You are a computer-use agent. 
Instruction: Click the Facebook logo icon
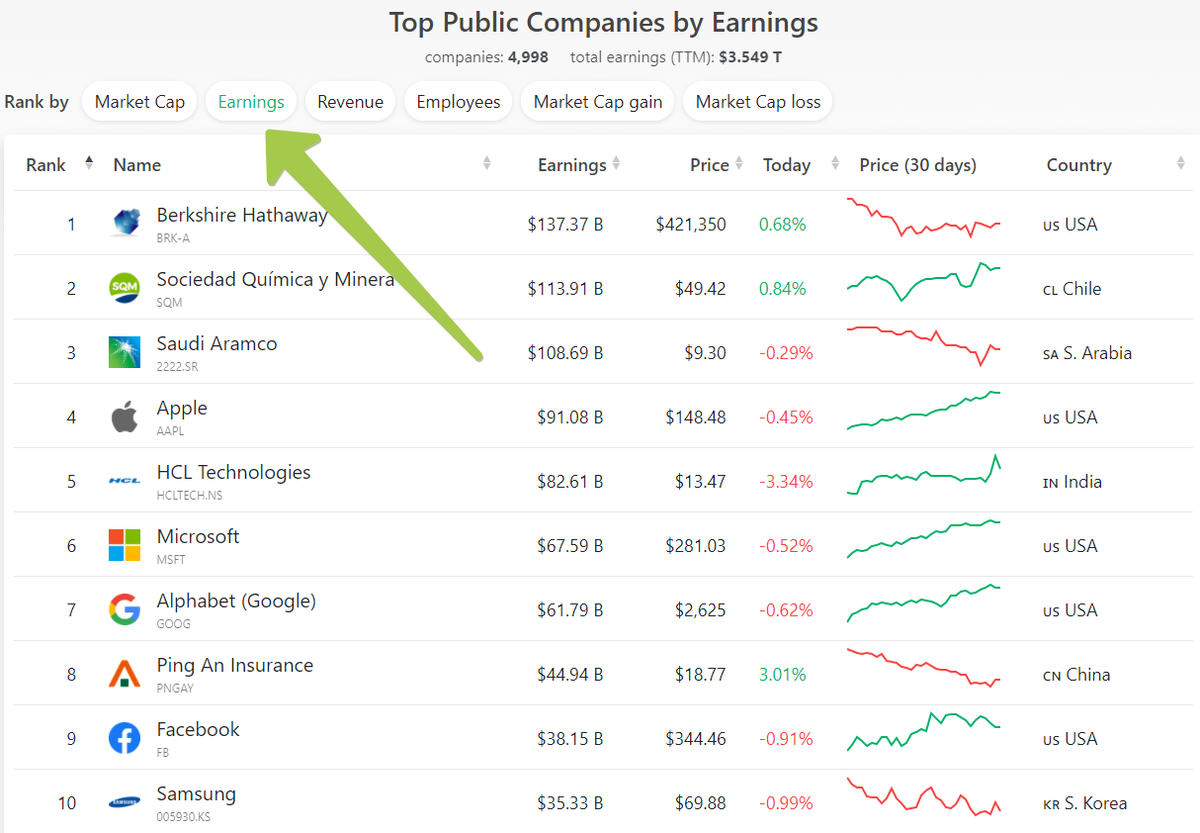tap(125, 738)
